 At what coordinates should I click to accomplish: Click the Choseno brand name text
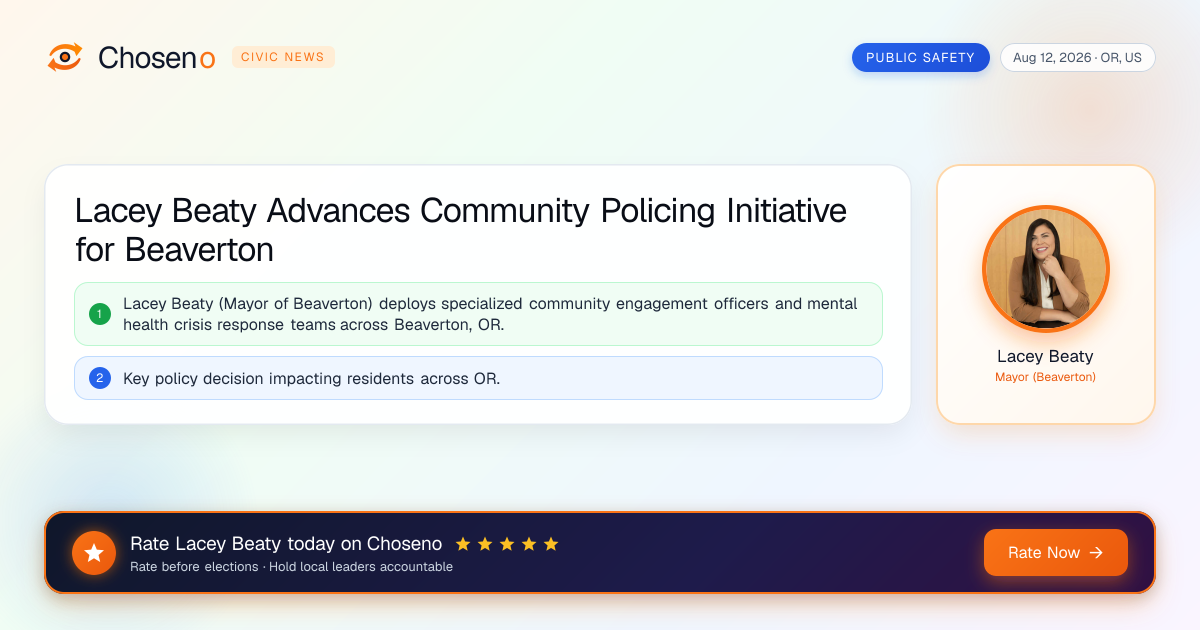click(x=156, y=58)
